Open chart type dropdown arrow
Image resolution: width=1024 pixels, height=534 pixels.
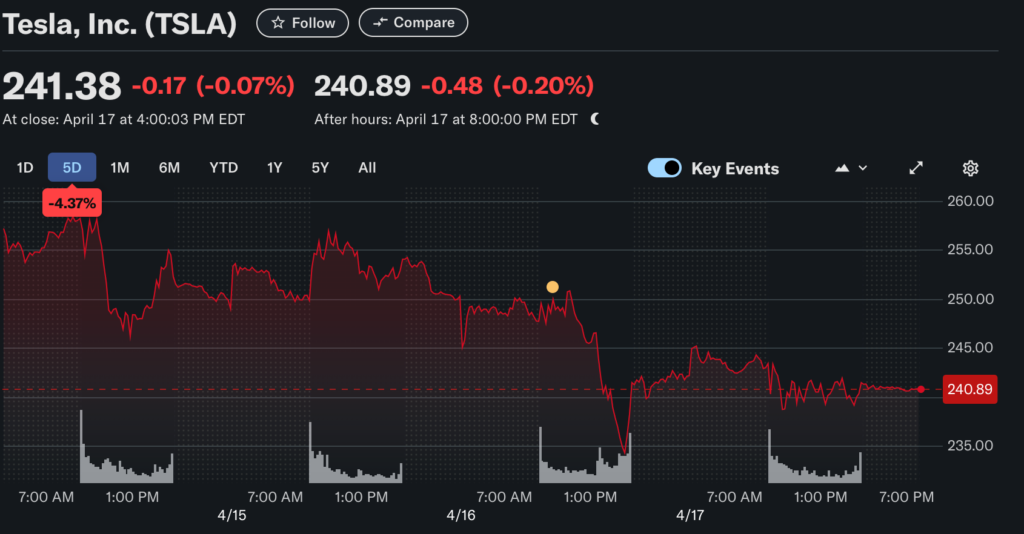(x=863, y=168)
